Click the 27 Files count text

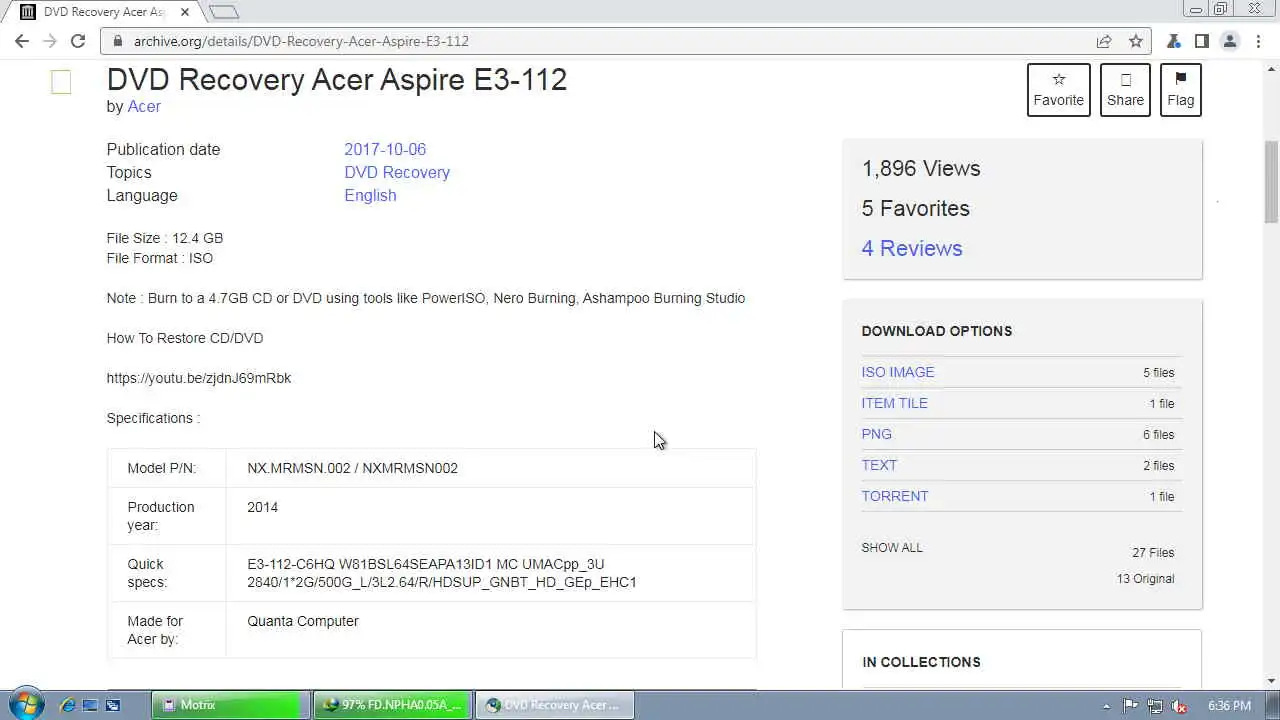pyautogui.click(x=1153, y=553)
